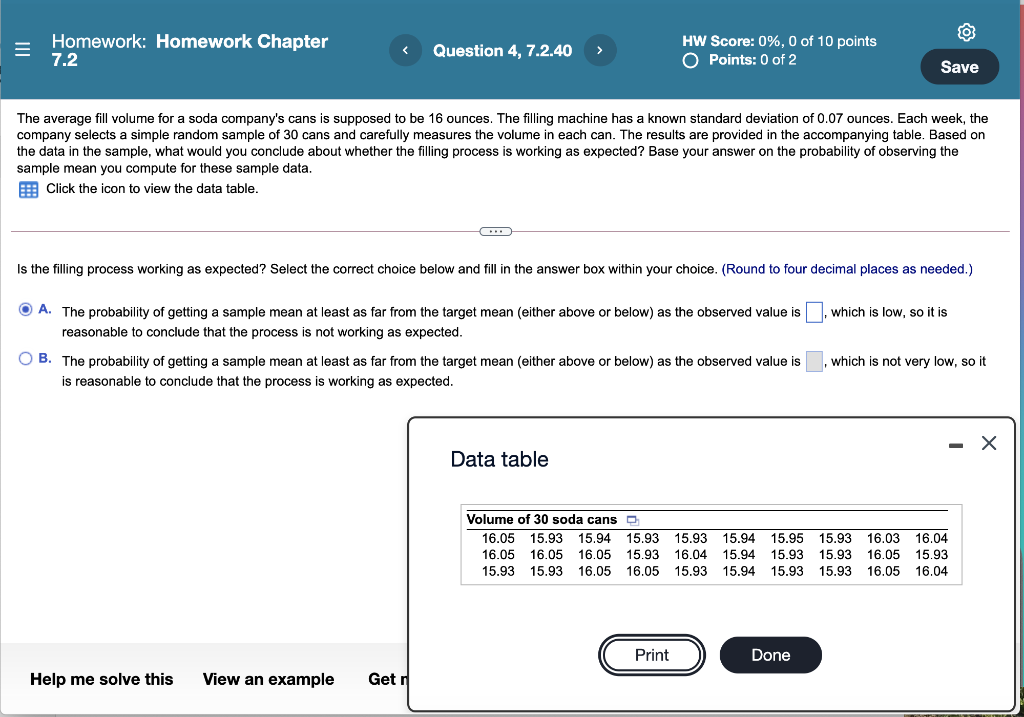Select answer choice B radio button

27,356
